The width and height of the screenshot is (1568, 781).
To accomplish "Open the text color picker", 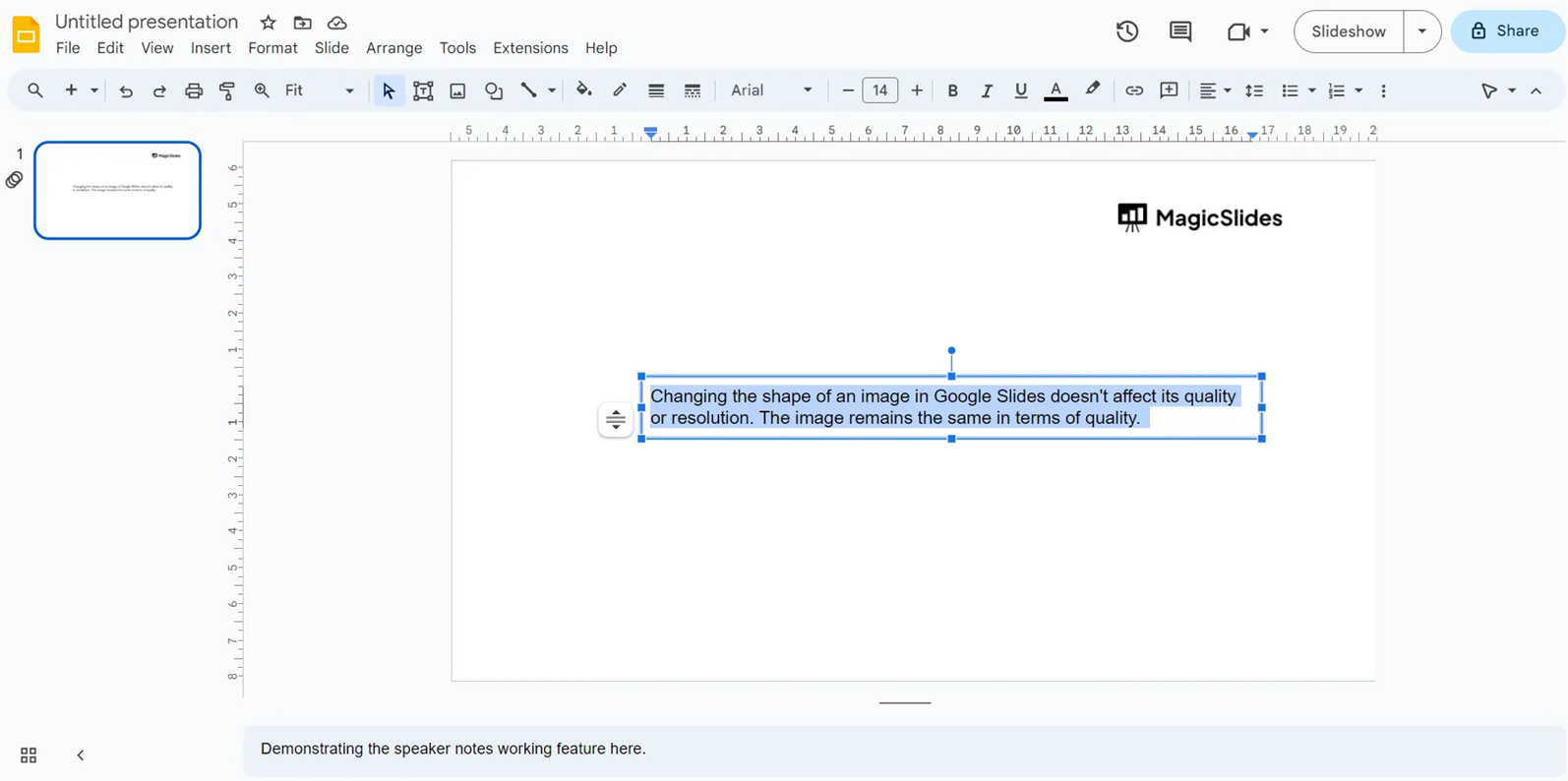I will pyautogui.click(x=1055, y=90).
